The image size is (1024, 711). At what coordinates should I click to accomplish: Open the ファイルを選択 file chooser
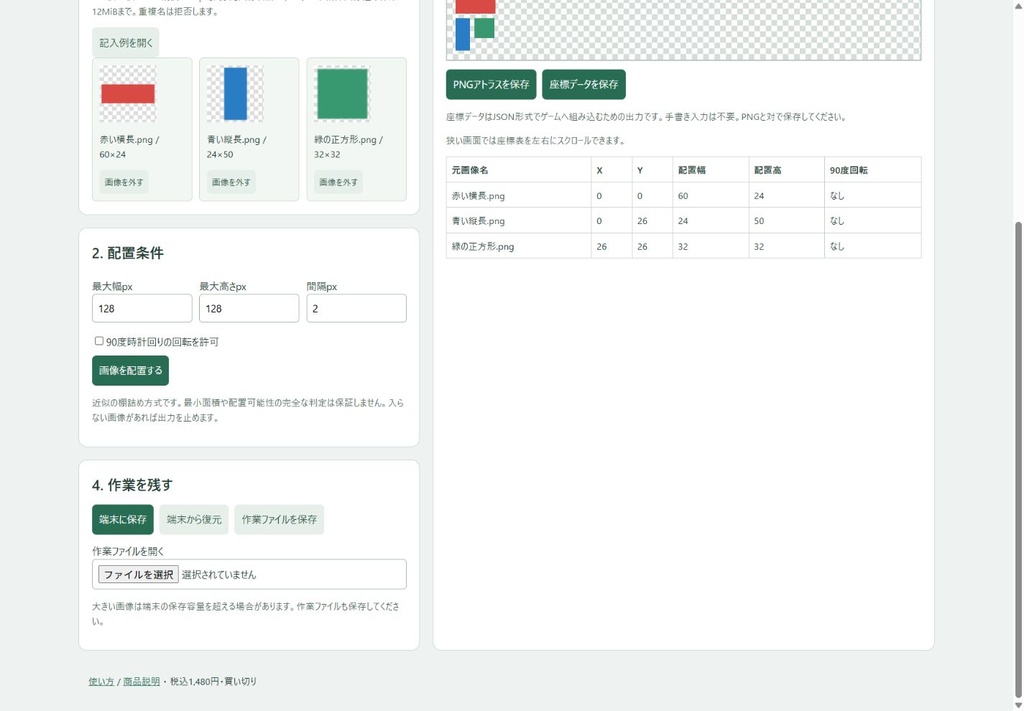(138, 575)
